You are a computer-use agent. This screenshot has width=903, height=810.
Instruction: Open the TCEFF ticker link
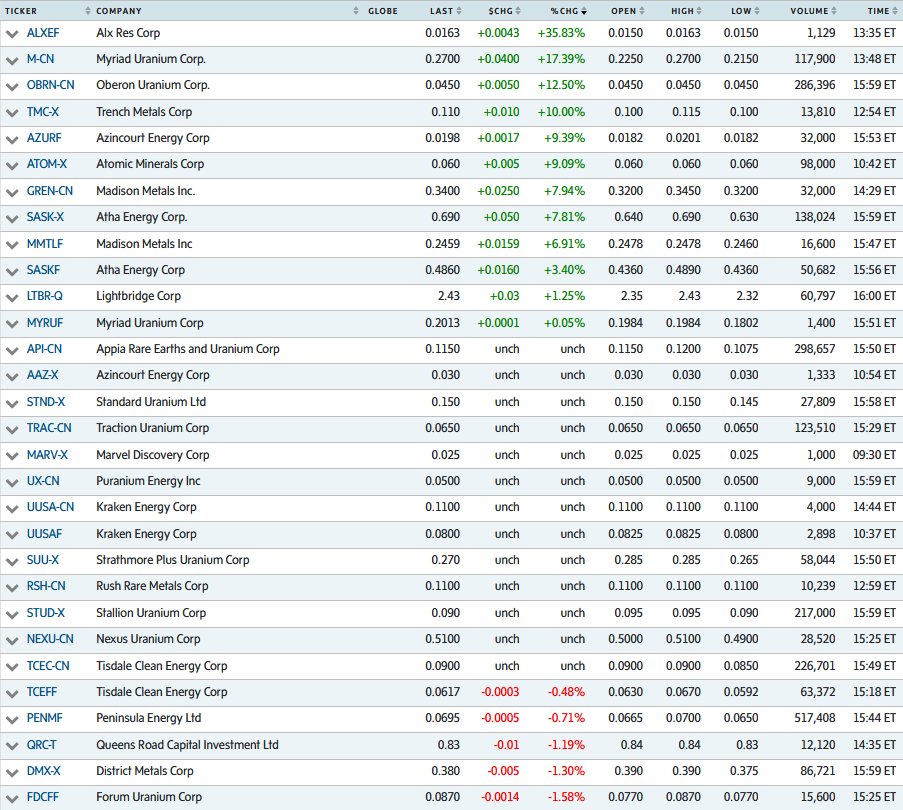(x=41, y=691)
